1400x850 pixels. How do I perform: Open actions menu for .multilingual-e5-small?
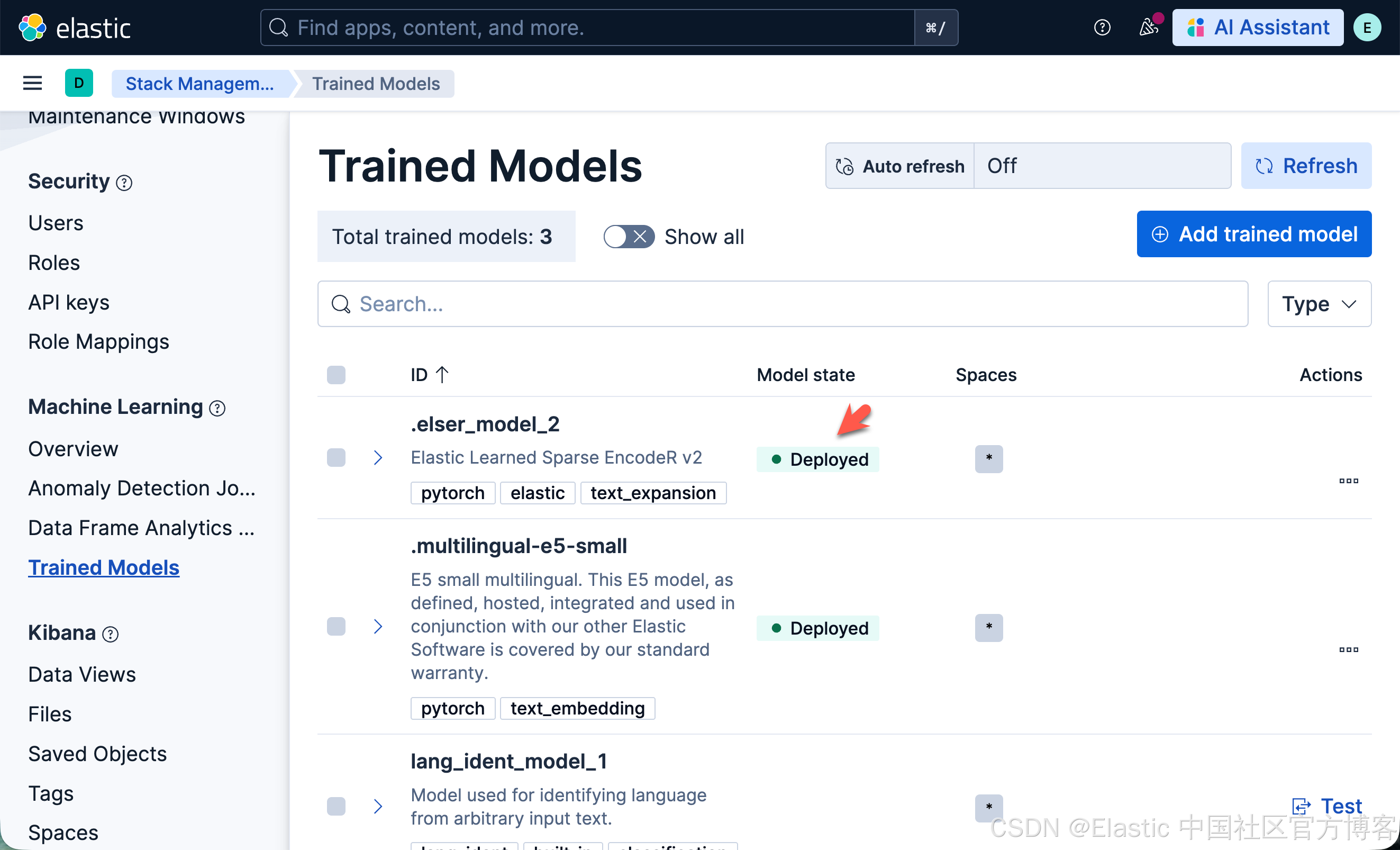pos(1348,649)
